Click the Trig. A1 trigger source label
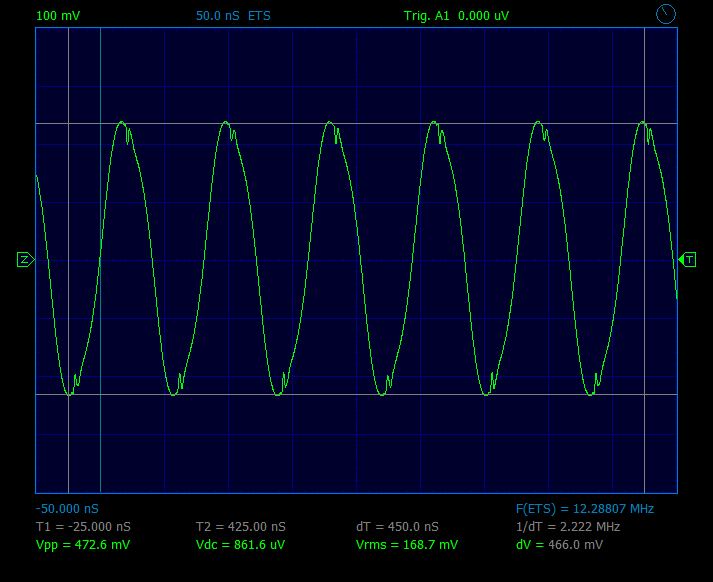The width and height of the screenshot is (713, 582). click(426, 16)
